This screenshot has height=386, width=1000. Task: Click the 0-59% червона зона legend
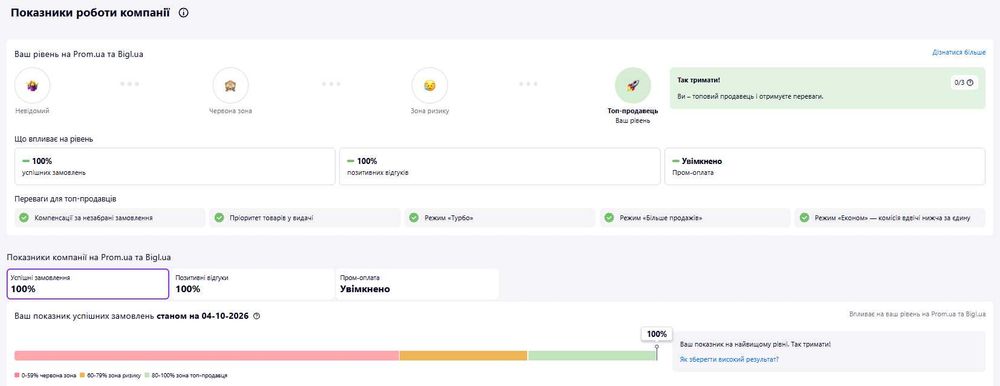pyautogui.click(x=45, y=376)
